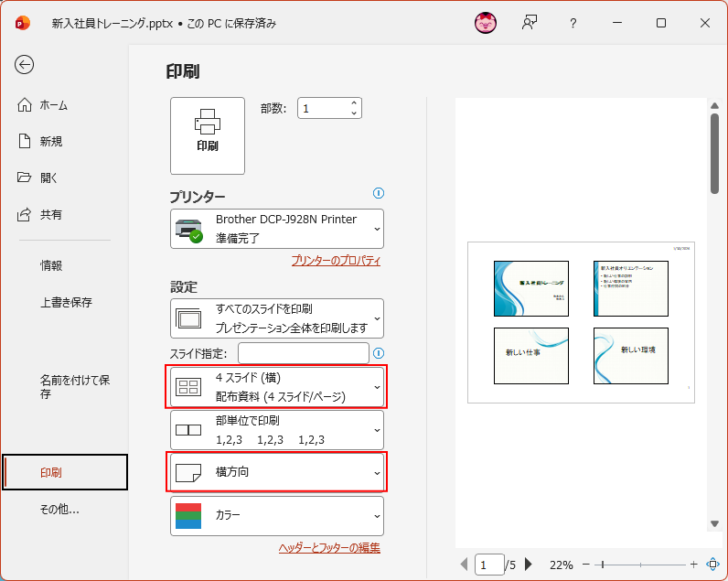The image size is (728, 581).
Task: Increase the copies count with up arrow
Action: [354, 103]
